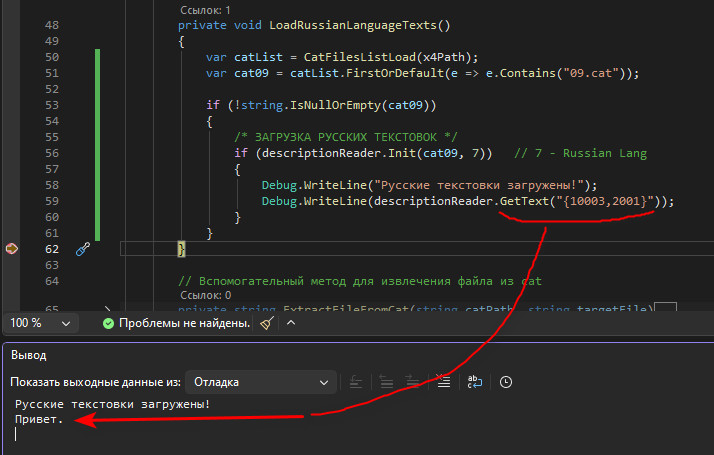Click line number 48 in the margin

[52, 25]
